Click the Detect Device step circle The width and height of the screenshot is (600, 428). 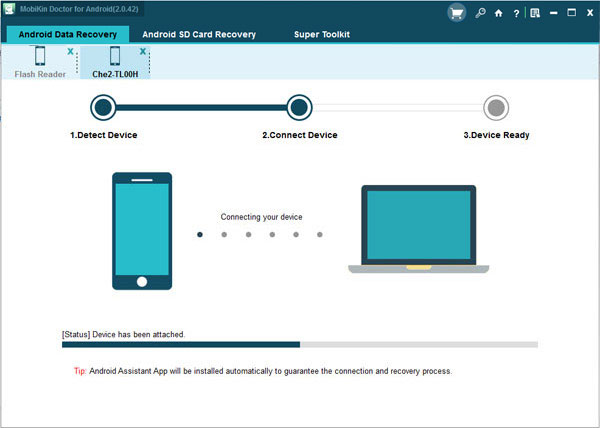click(103, 107)
